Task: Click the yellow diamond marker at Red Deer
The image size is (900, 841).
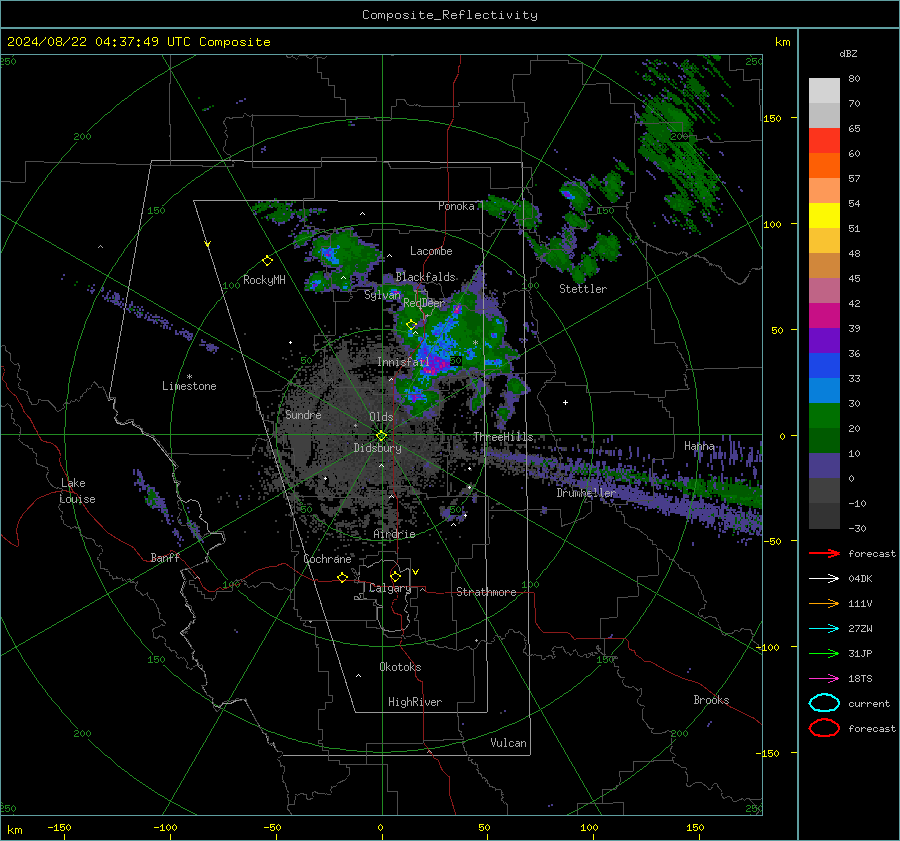Action: tap(411, 325)
